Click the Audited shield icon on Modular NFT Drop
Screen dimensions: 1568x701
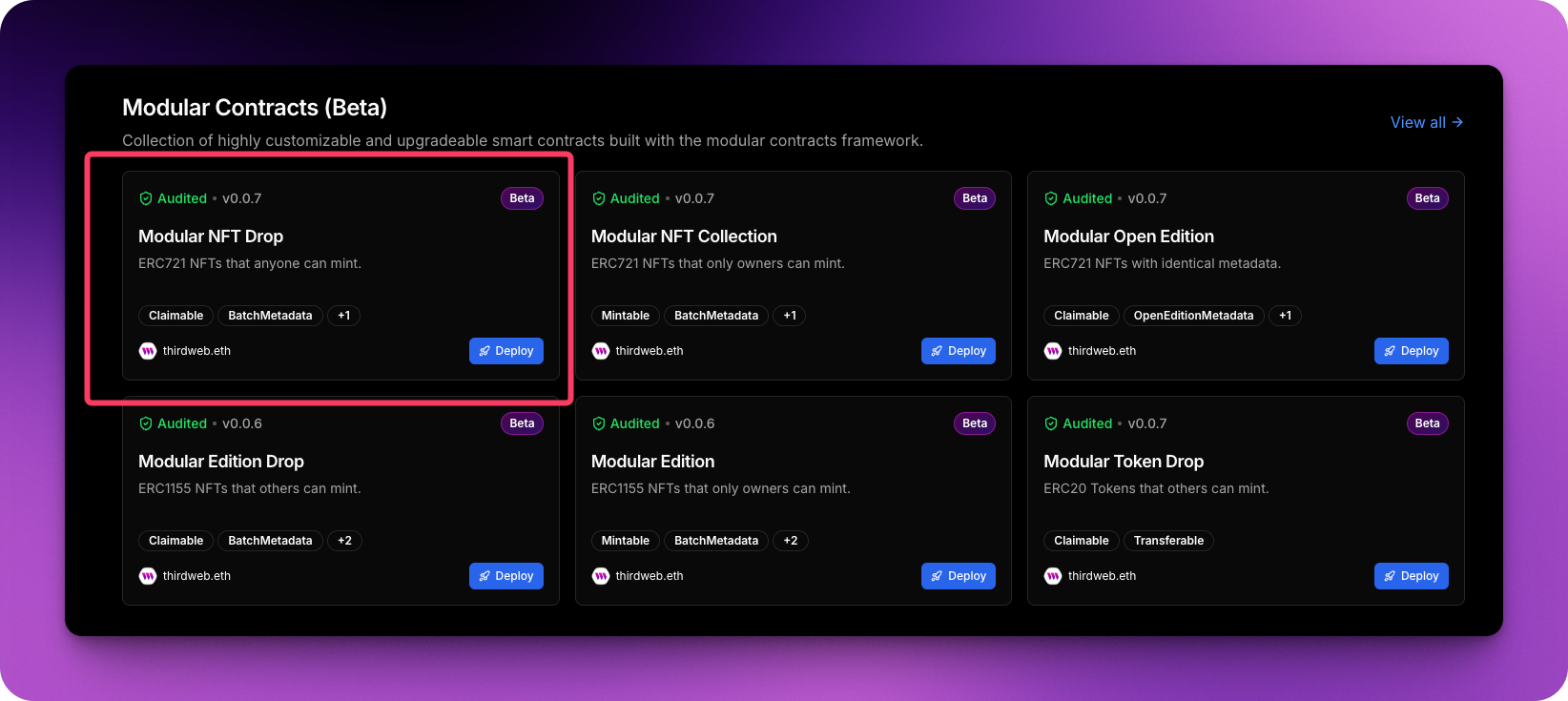[146, 198]
